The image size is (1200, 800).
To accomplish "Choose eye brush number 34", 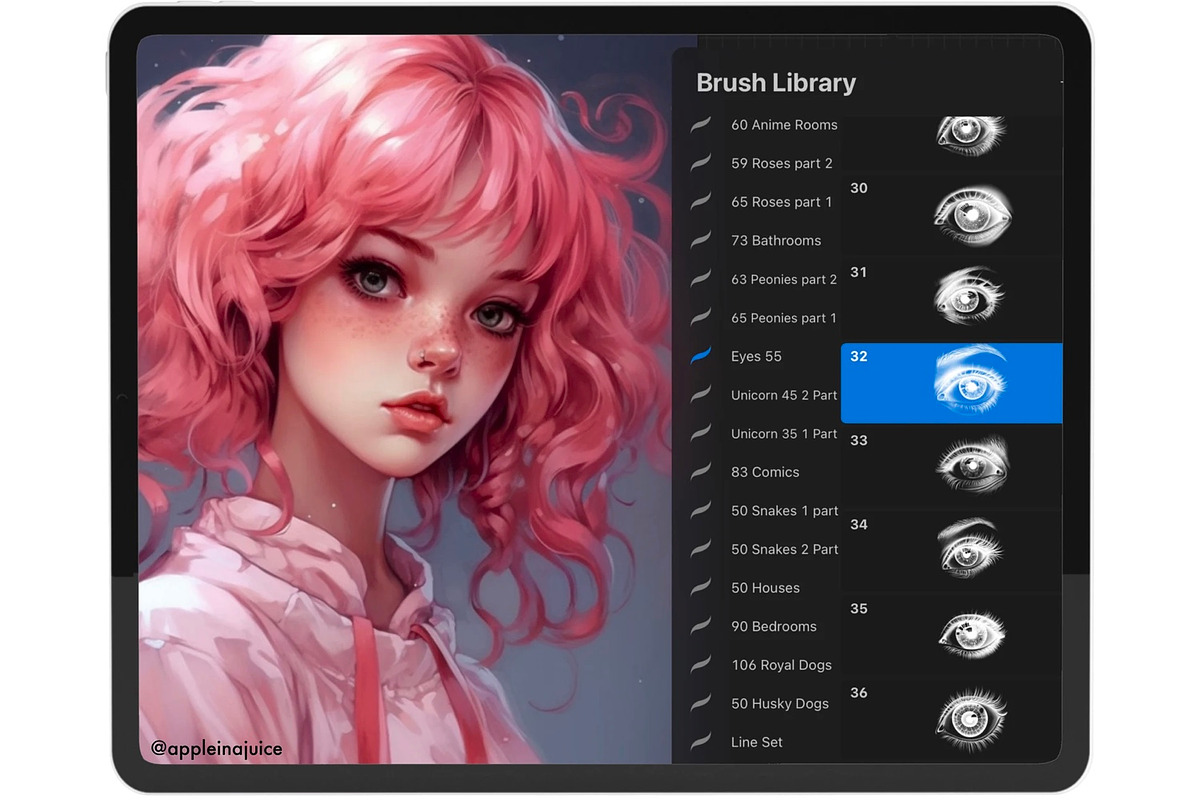I will point(951,551).
